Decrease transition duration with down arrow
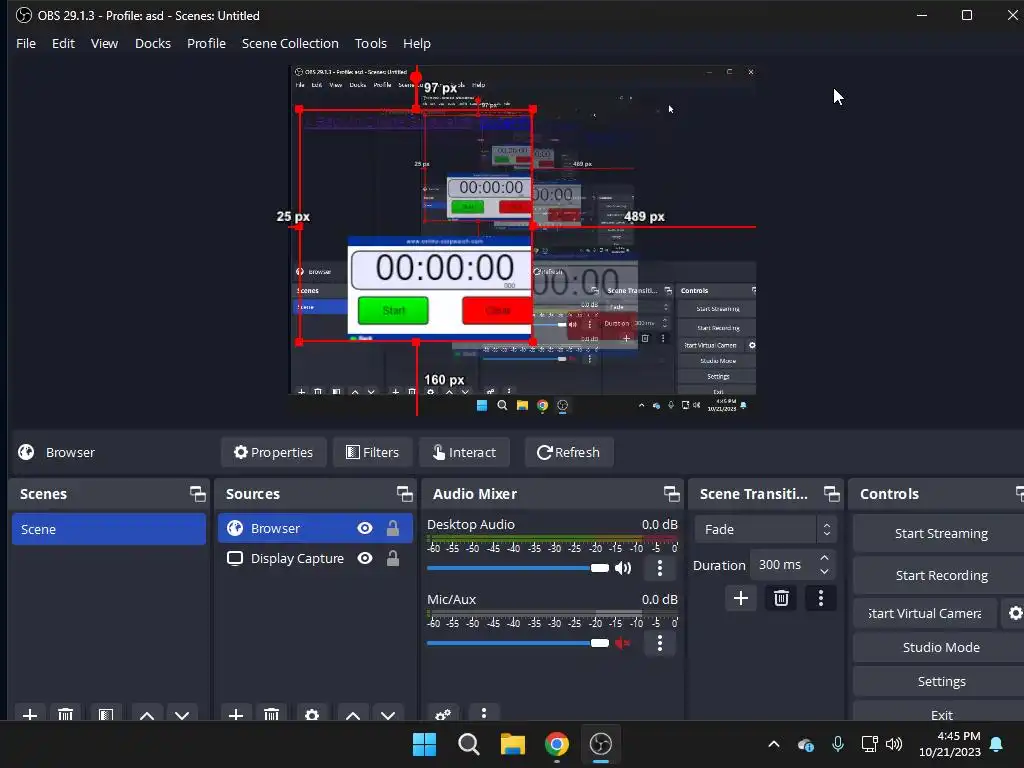This screenshot has width=1024, height=768. point(825,572)
